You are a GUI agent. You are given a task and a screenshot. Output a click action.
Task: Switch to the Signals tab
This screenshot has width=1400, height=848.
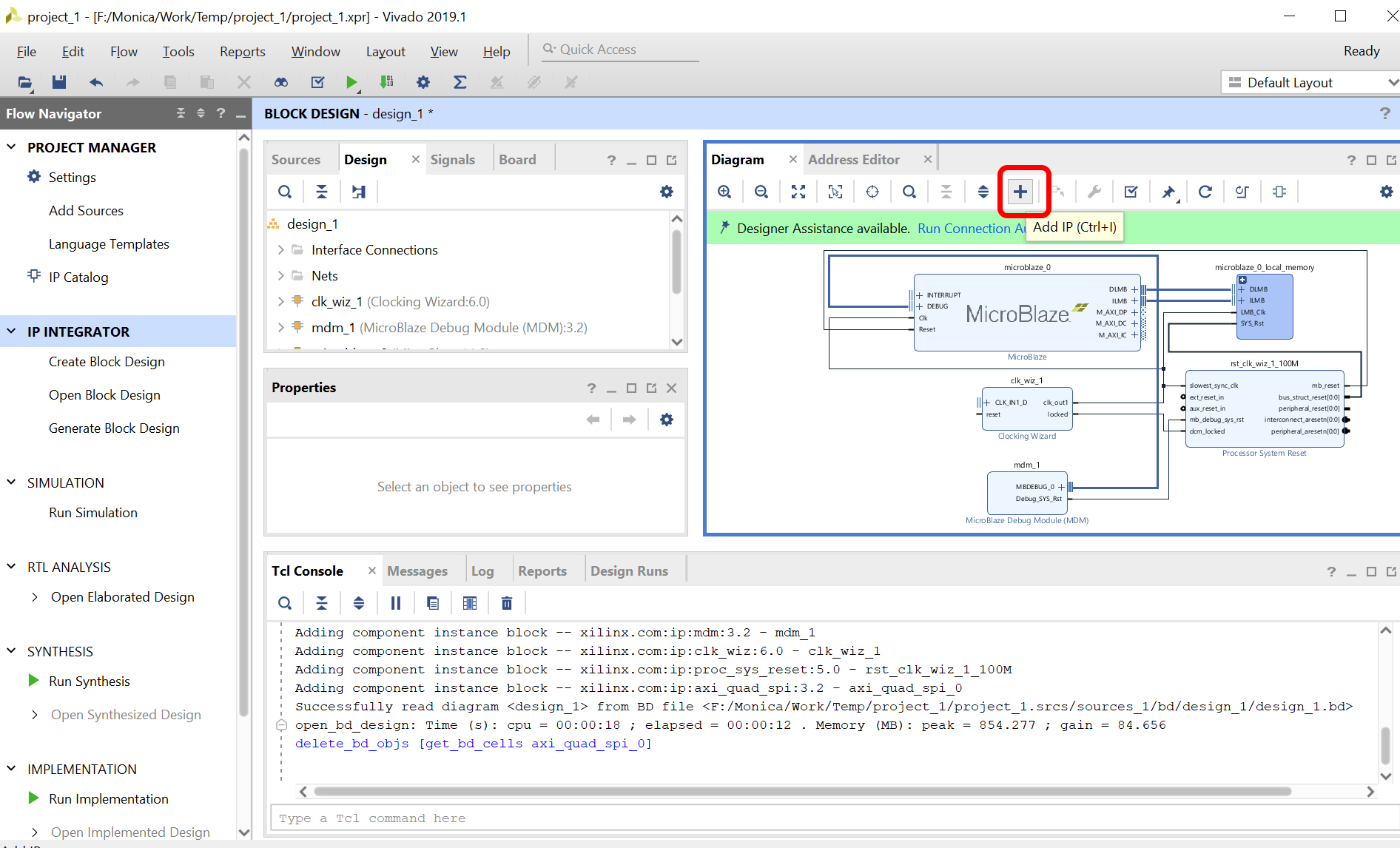coord(452,159)
